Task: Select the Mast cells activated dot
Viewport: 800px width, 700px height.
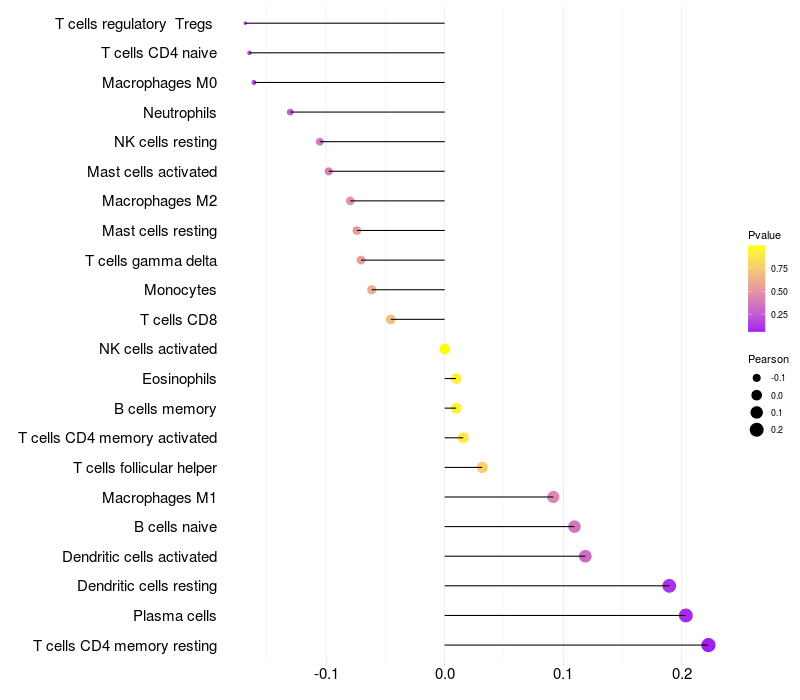Action: point(329,171)
